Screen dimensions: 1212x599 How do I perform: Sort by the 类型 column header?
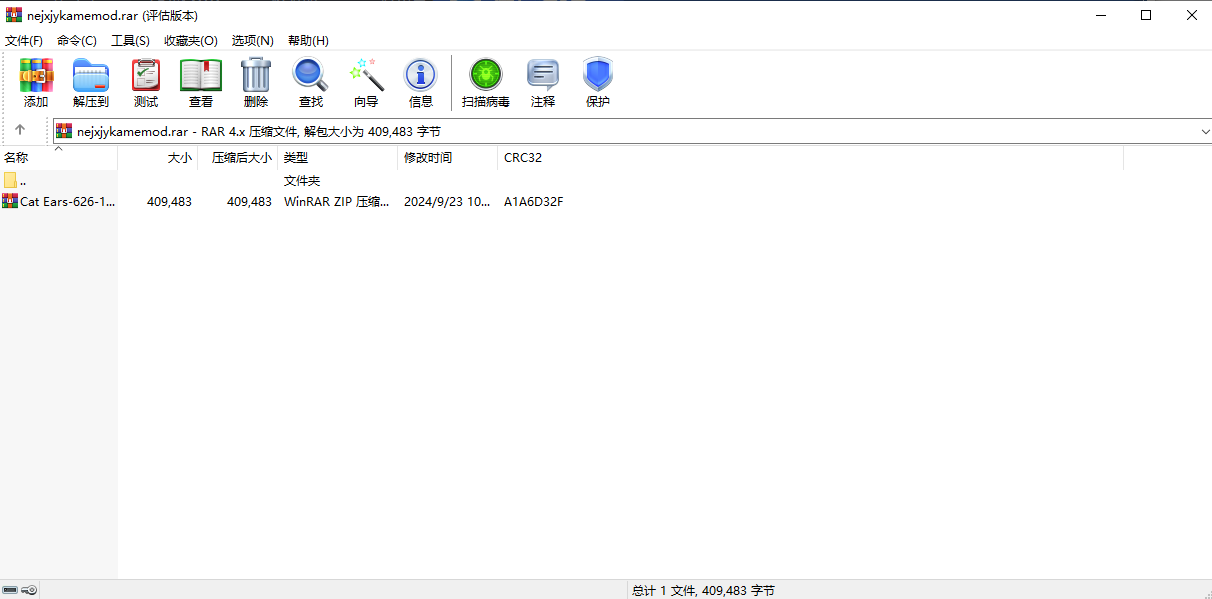(338, 158)
